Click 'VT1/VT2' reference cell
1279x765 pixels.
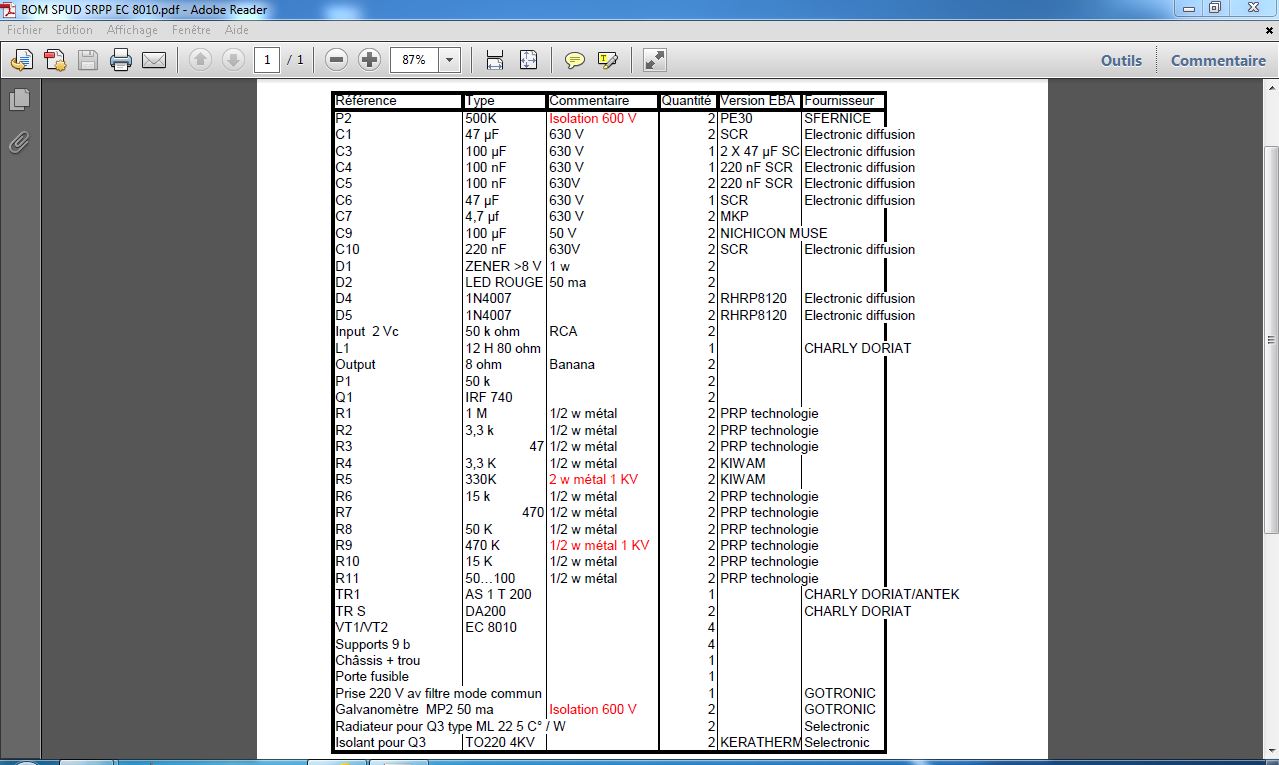[x=362, y=627]
